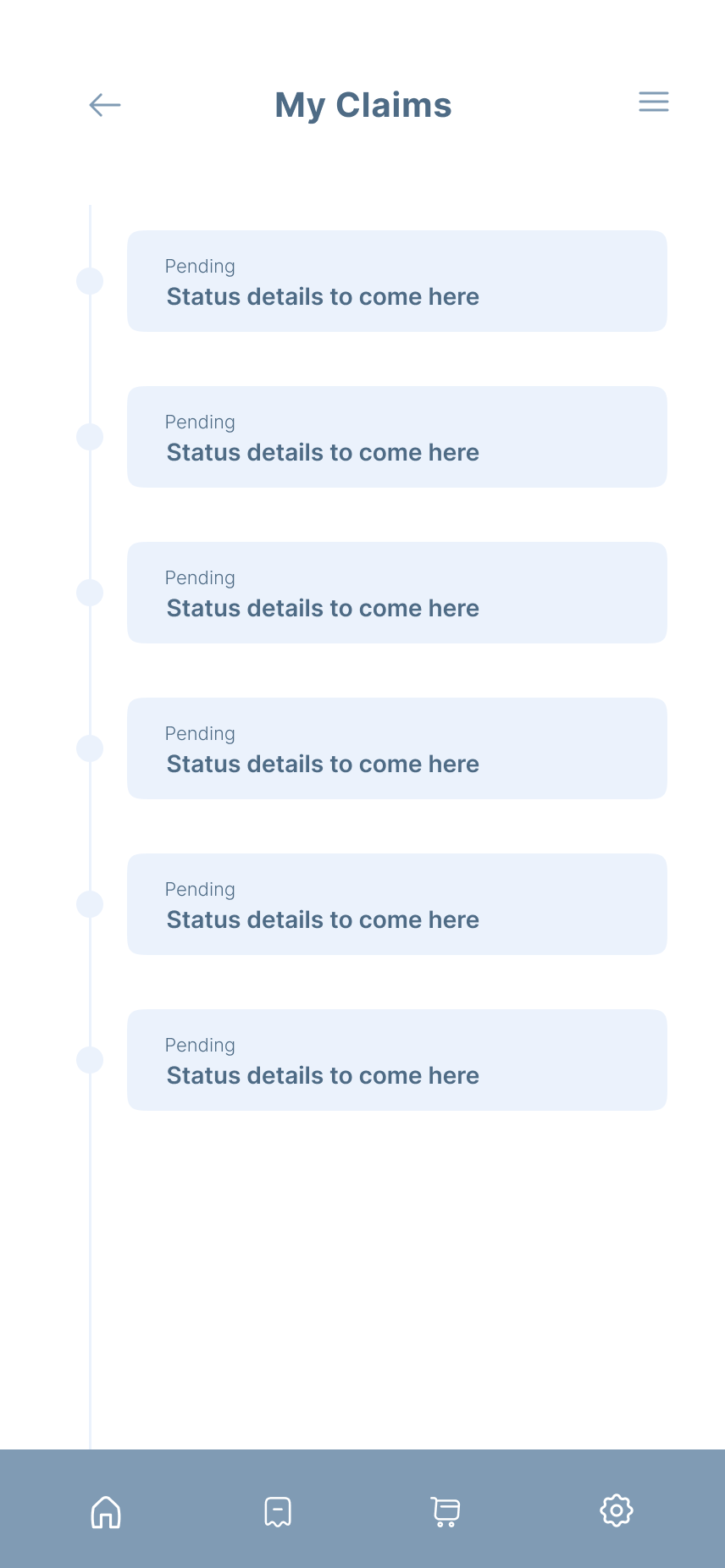Select the fifth Pending claim card

(x=396, y=904)
